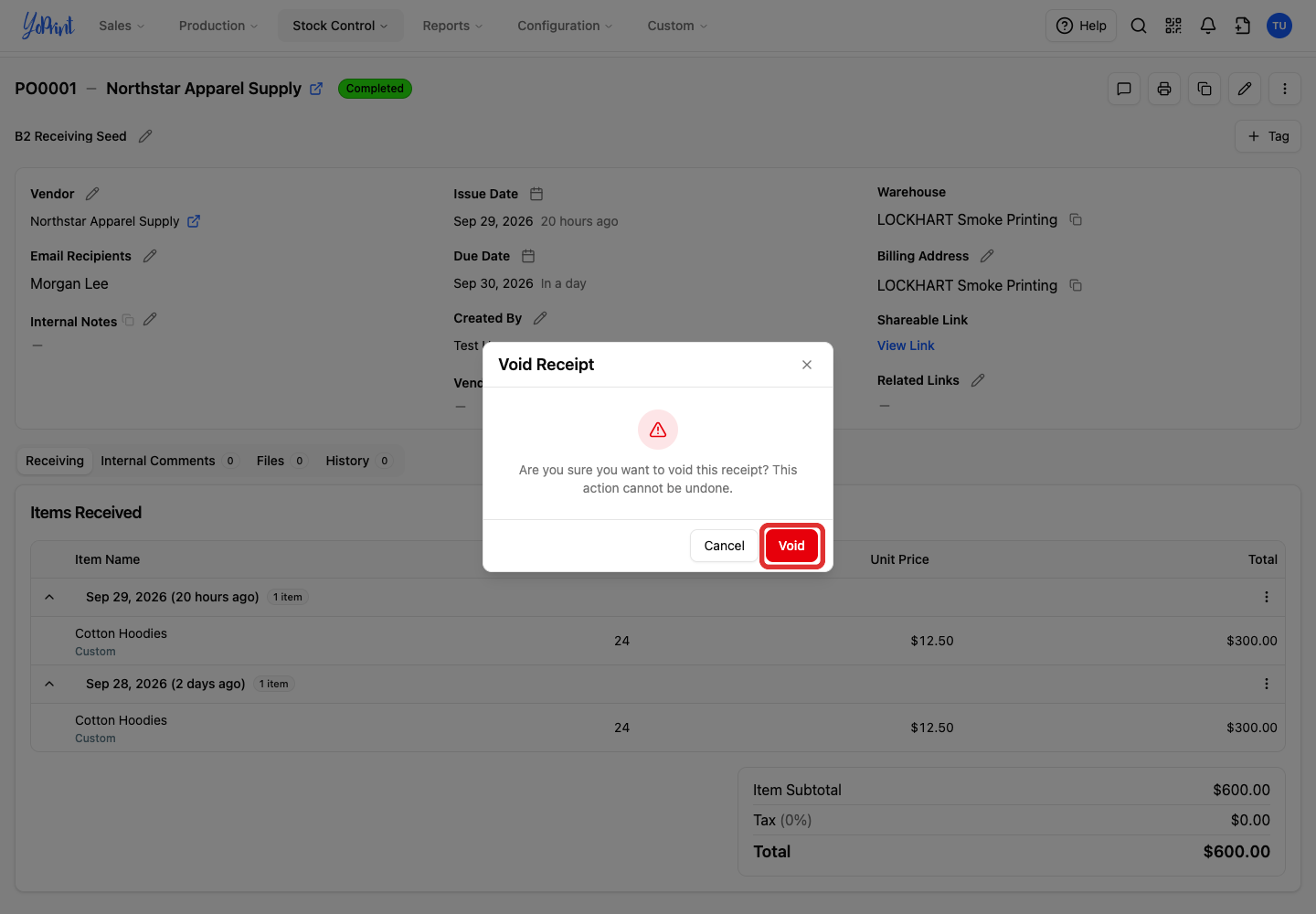
Task: Open the notifications bell
Action: (x=1208, y=26)
